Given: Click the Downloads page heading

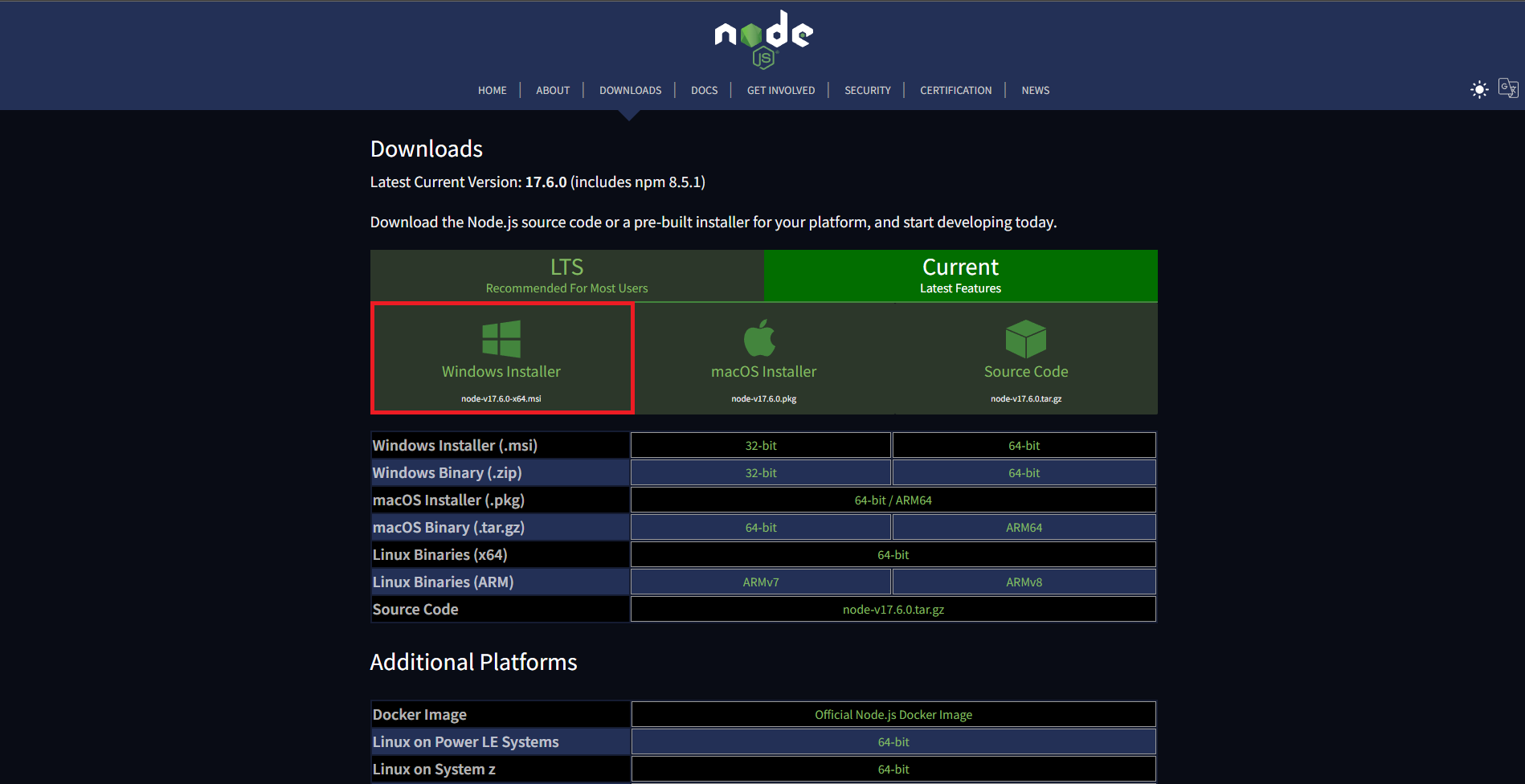Looking at the screenshot, I should click(427, 149).
